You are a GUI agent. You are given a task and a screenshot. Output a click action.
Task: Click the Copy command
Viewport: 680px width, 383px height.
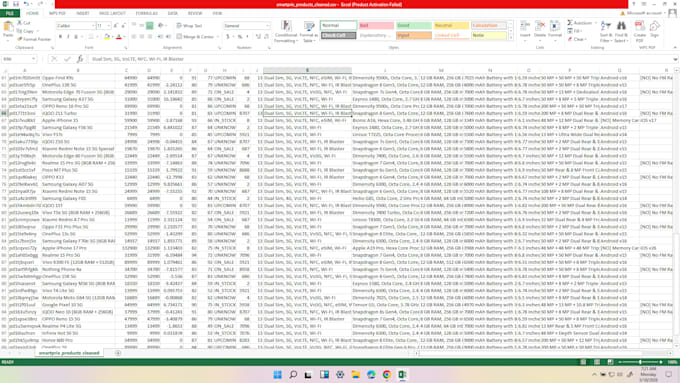tap(25, 31)
